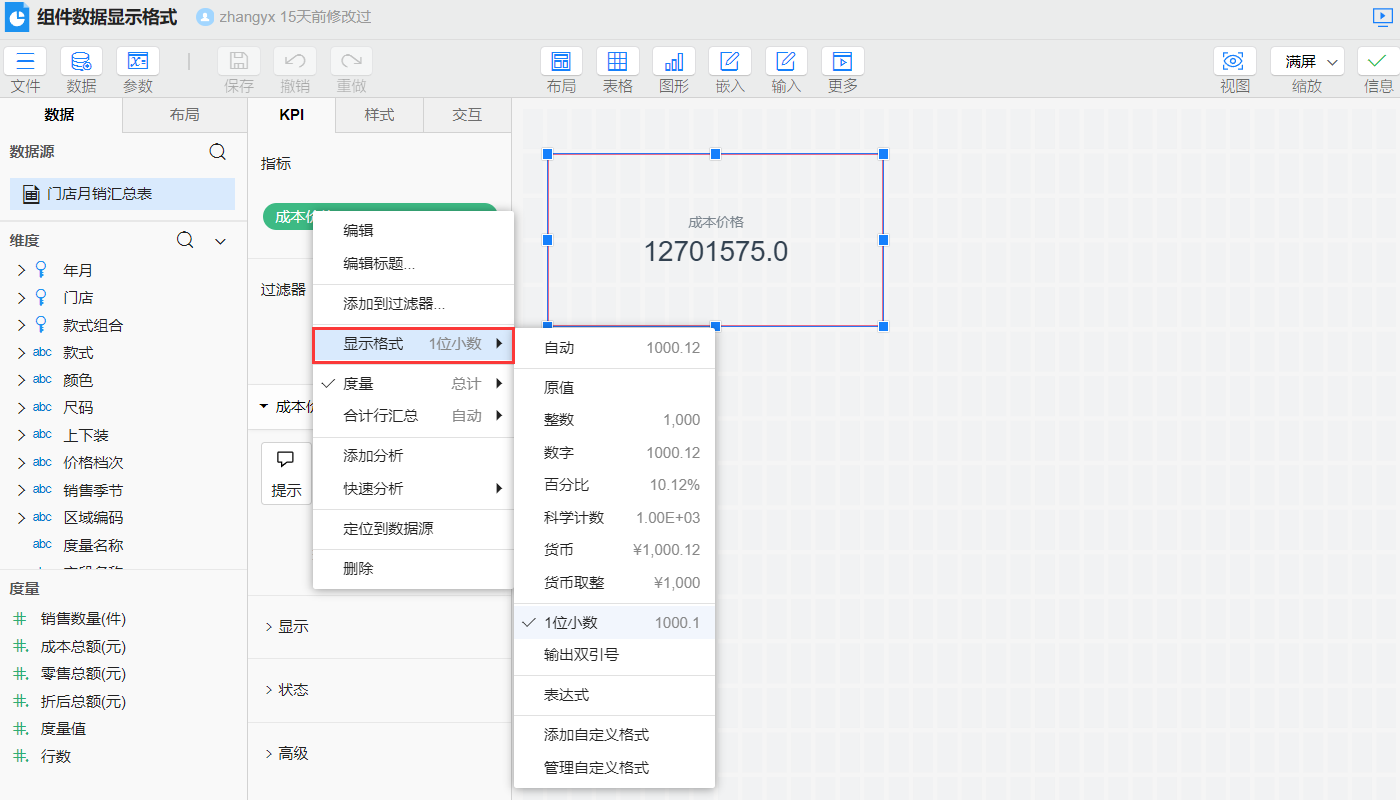Viewport: 1400px width, 800px height.
Task: Switch to the 样式 tab
Action: tap(379, 114)
